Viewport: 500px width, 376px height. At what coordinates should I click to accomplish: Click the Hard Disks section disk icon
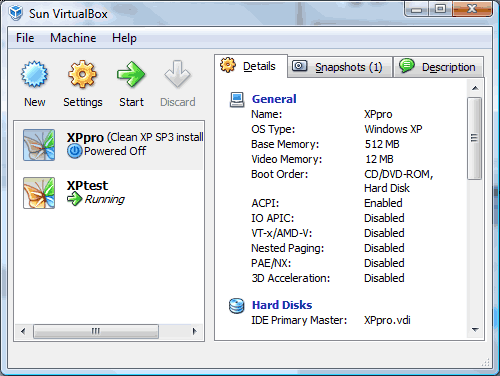237,305
